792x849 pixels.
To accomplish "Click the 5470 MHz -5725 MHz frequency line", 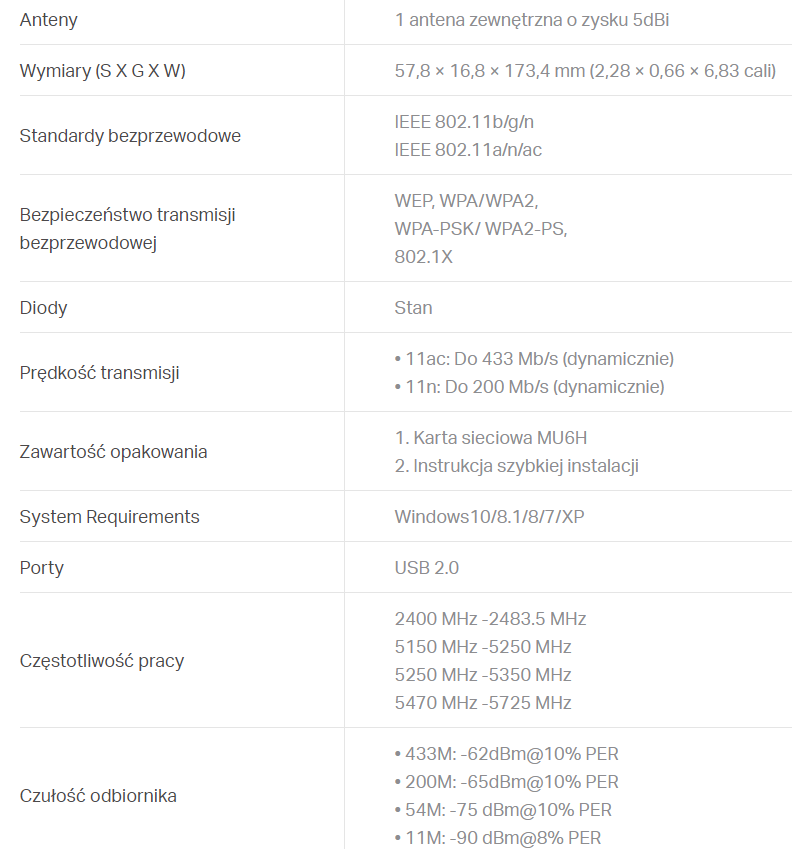I will coord(483,703).
